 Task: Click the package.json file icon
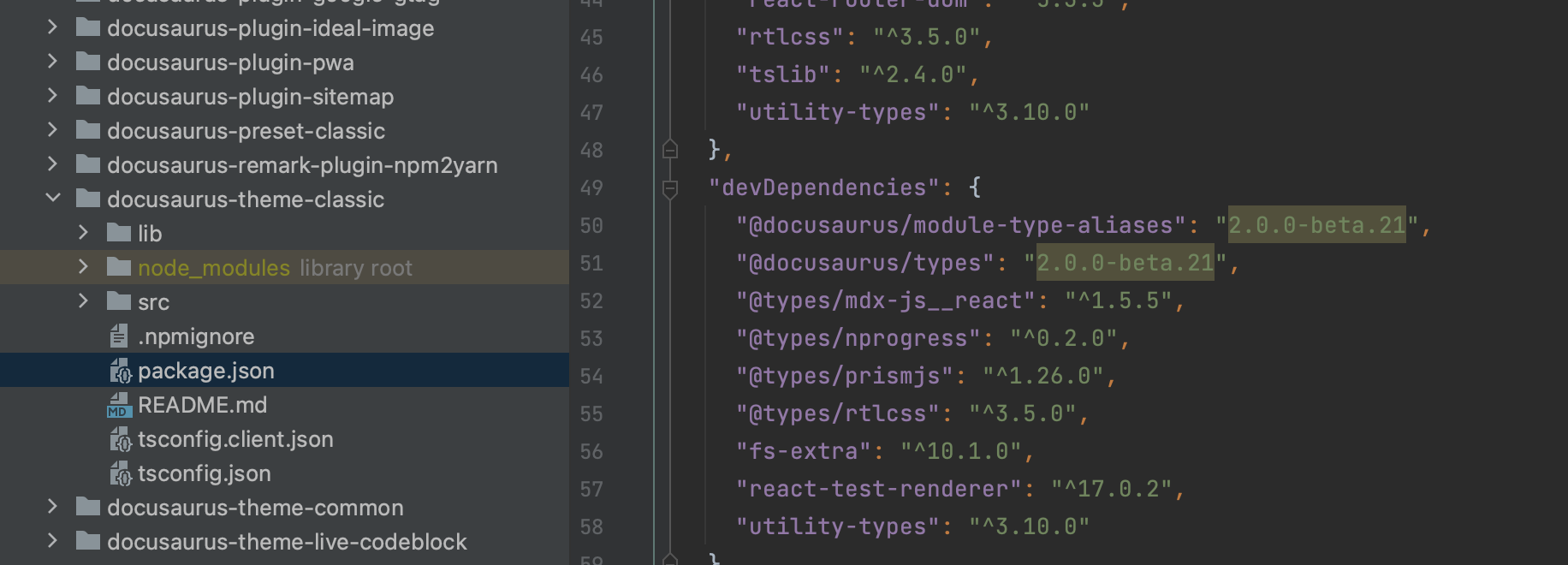(x=120, y=371)
